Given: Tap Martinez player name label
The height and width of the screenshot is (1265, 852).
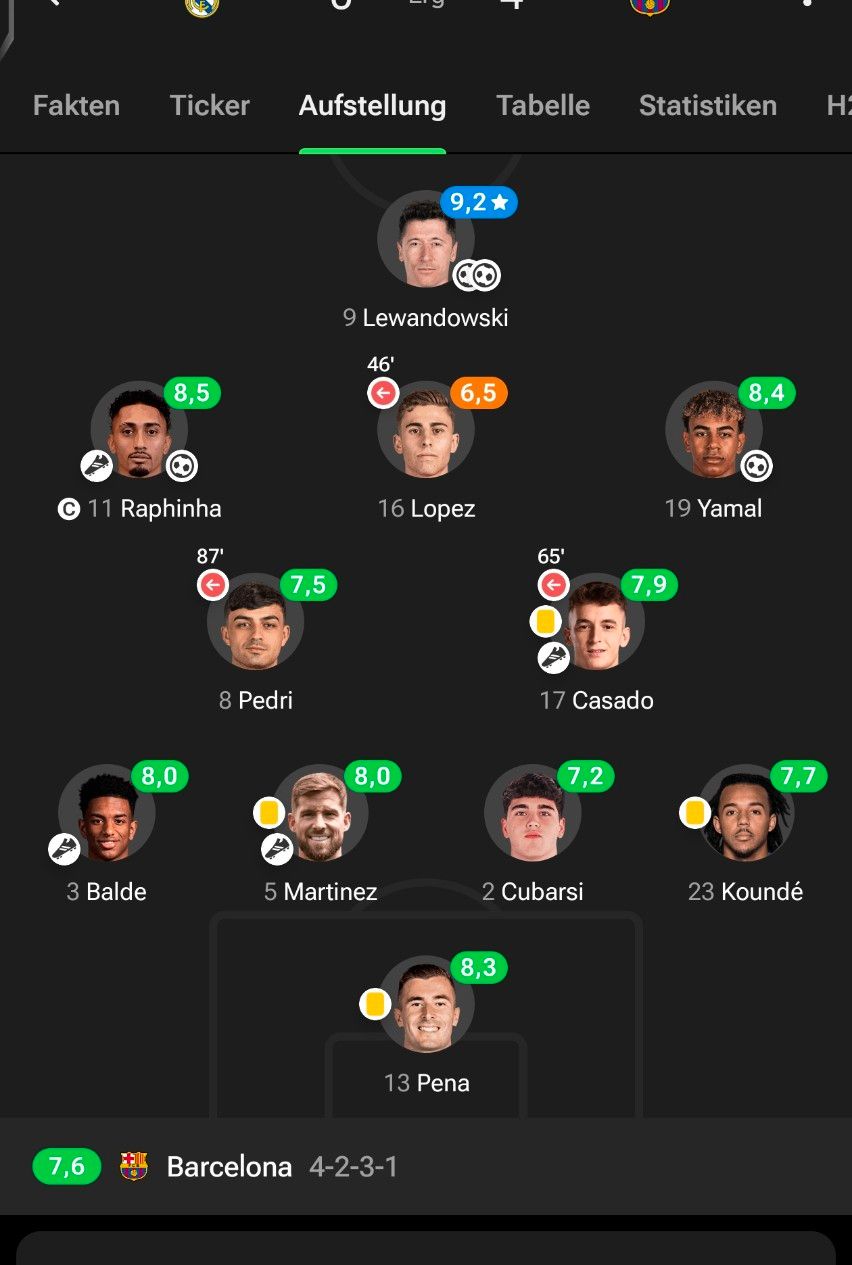Looking at the screenshot, I should click(x=330, y=892).
